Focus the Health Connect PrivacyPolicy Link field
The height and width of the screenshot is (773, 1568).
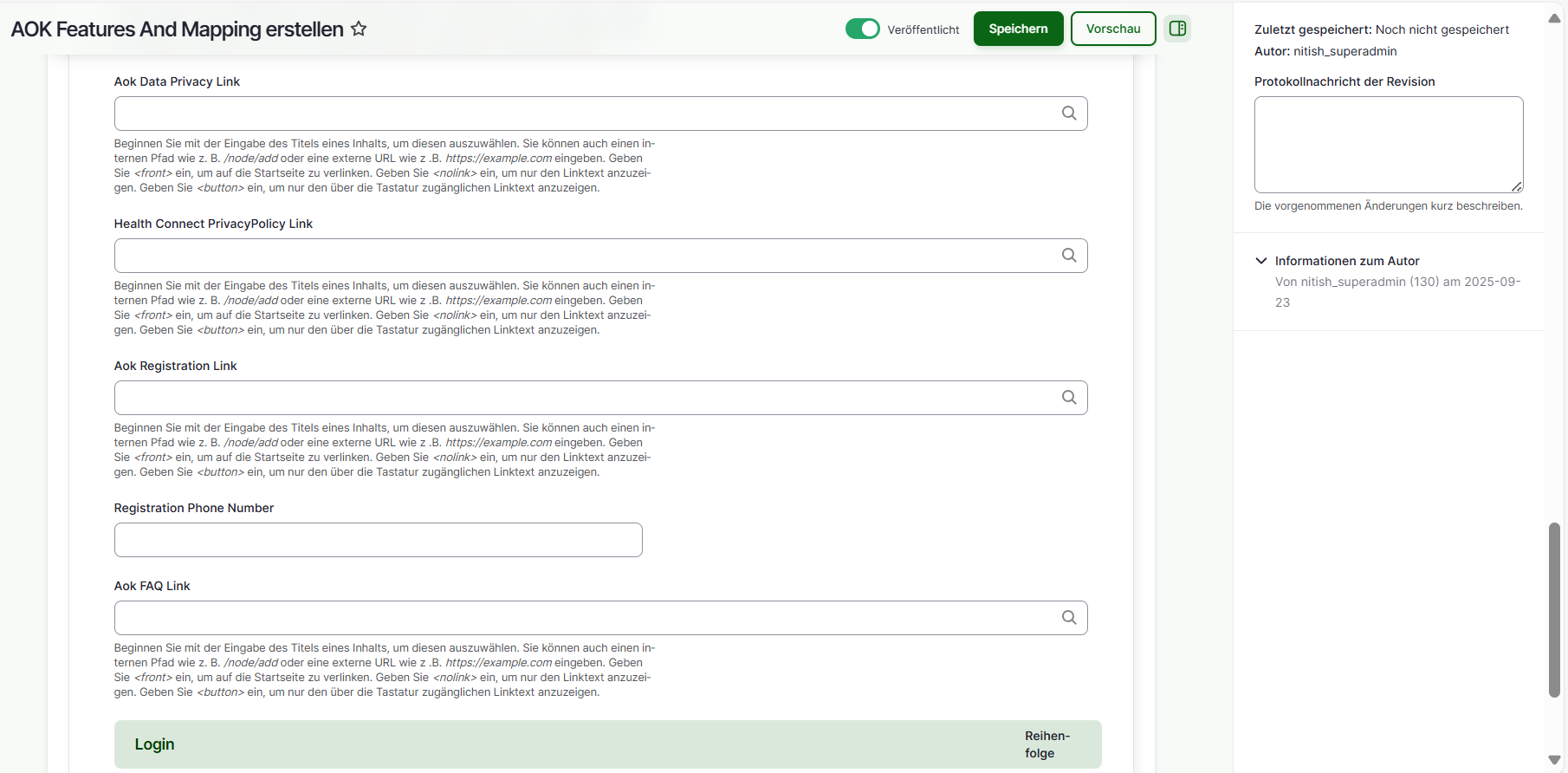click(x=580, y=256)
